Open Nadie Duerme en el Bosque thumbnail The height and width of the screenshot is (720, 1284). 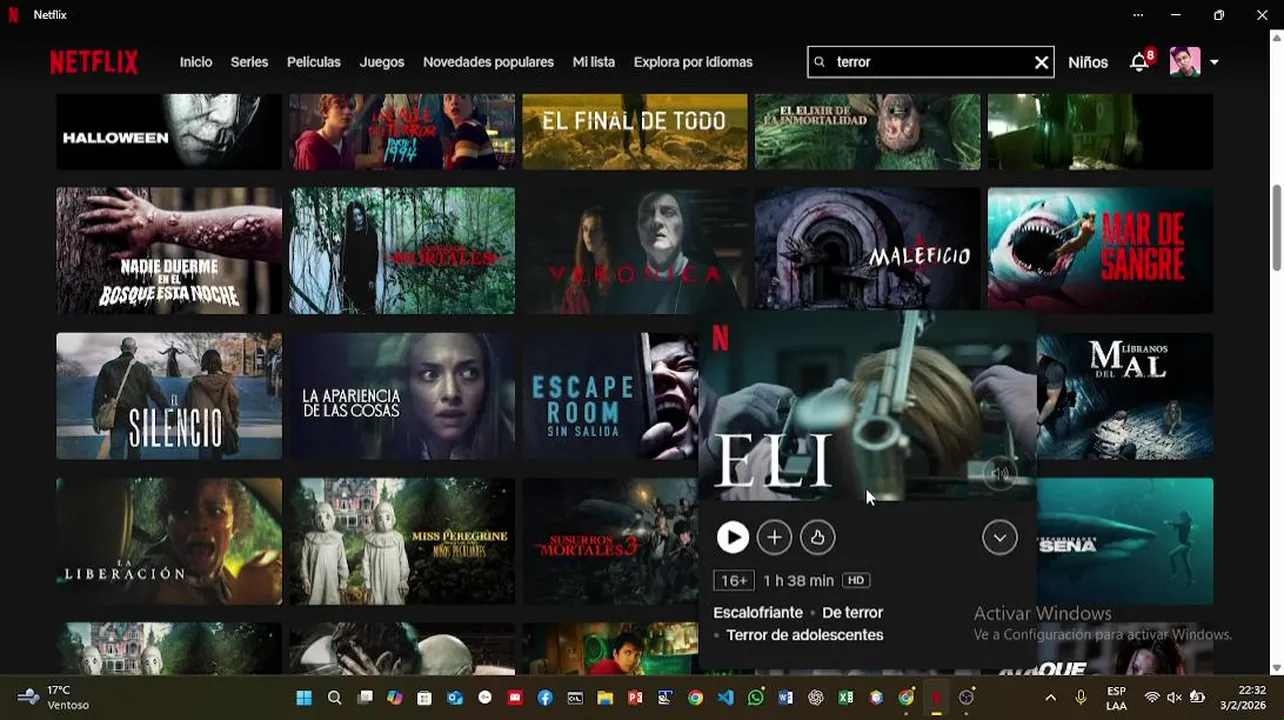pyautogui.click(x=169, y=251)
